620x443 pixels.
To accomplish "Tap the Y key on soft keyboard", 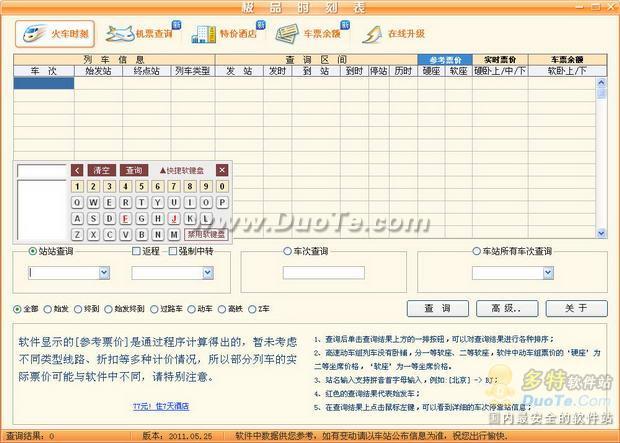I will point(158,203).
